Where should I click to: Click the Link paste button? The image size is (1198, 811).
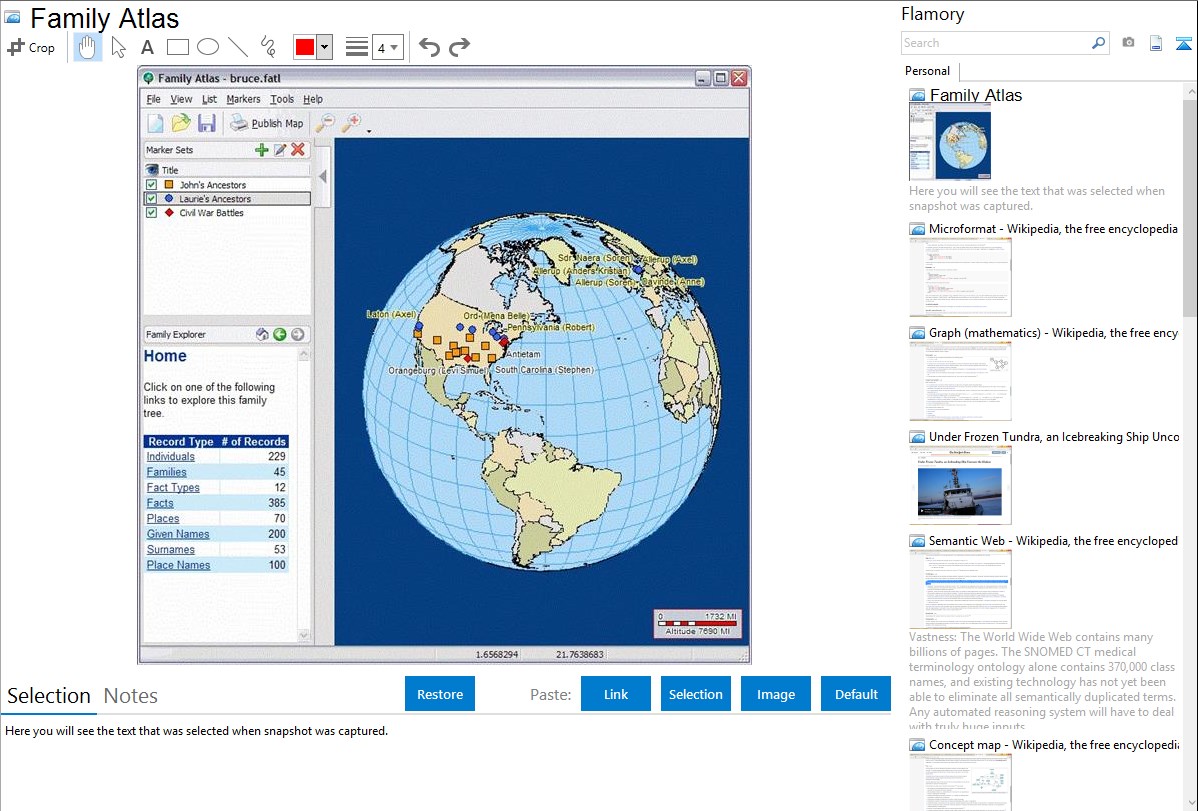616,694
